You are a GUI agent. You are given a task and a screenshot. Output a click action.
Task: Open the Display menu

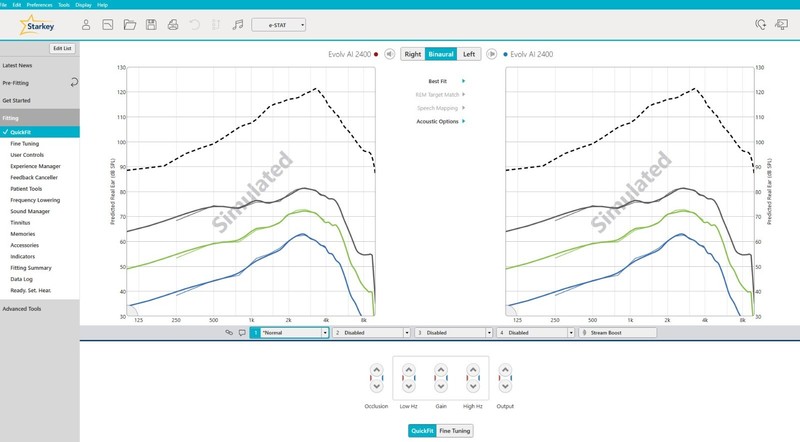click(x=83, y=5)
